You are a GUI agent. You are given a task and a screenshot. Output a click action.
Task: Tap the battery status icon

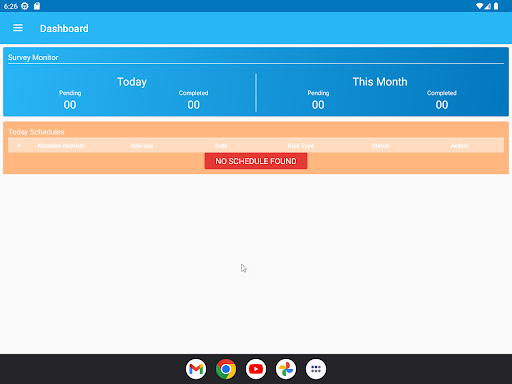(x=496, y=6)
